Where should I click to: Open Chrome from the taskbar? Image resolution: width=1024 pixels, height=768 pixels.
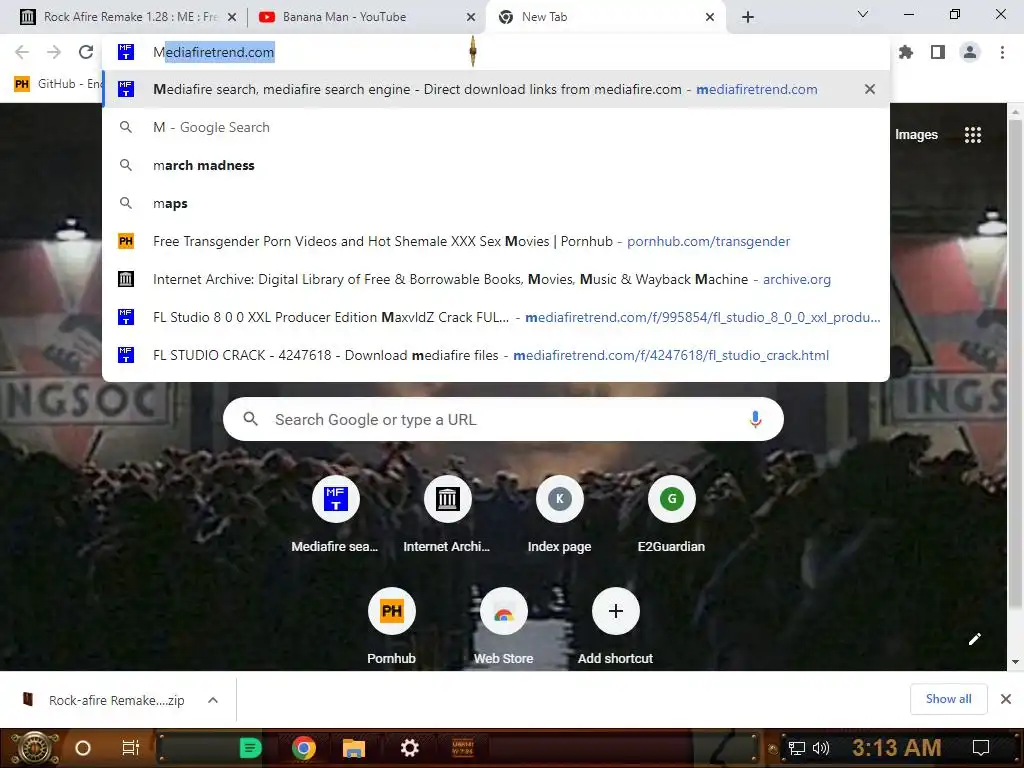coord(304,748)
